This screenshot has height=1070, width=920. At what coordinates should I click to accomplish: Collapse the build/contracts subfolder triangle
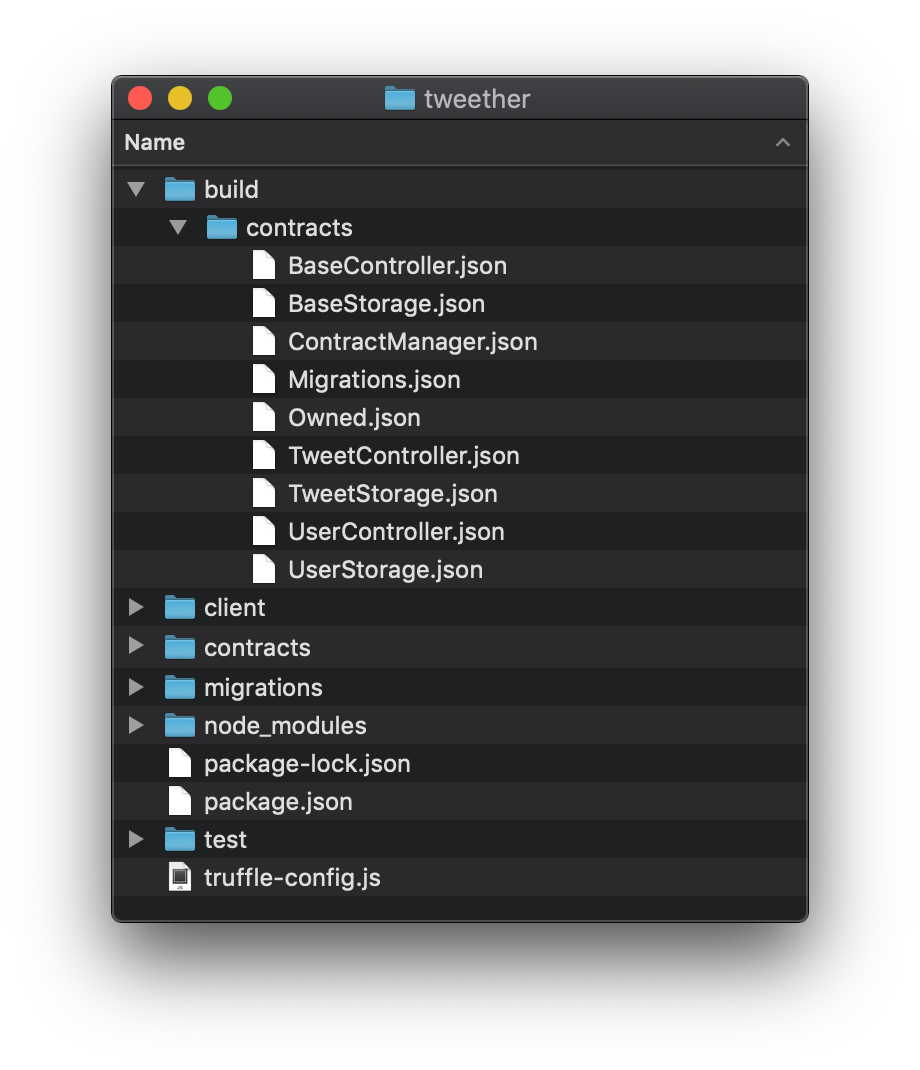(x=179, y=227)
